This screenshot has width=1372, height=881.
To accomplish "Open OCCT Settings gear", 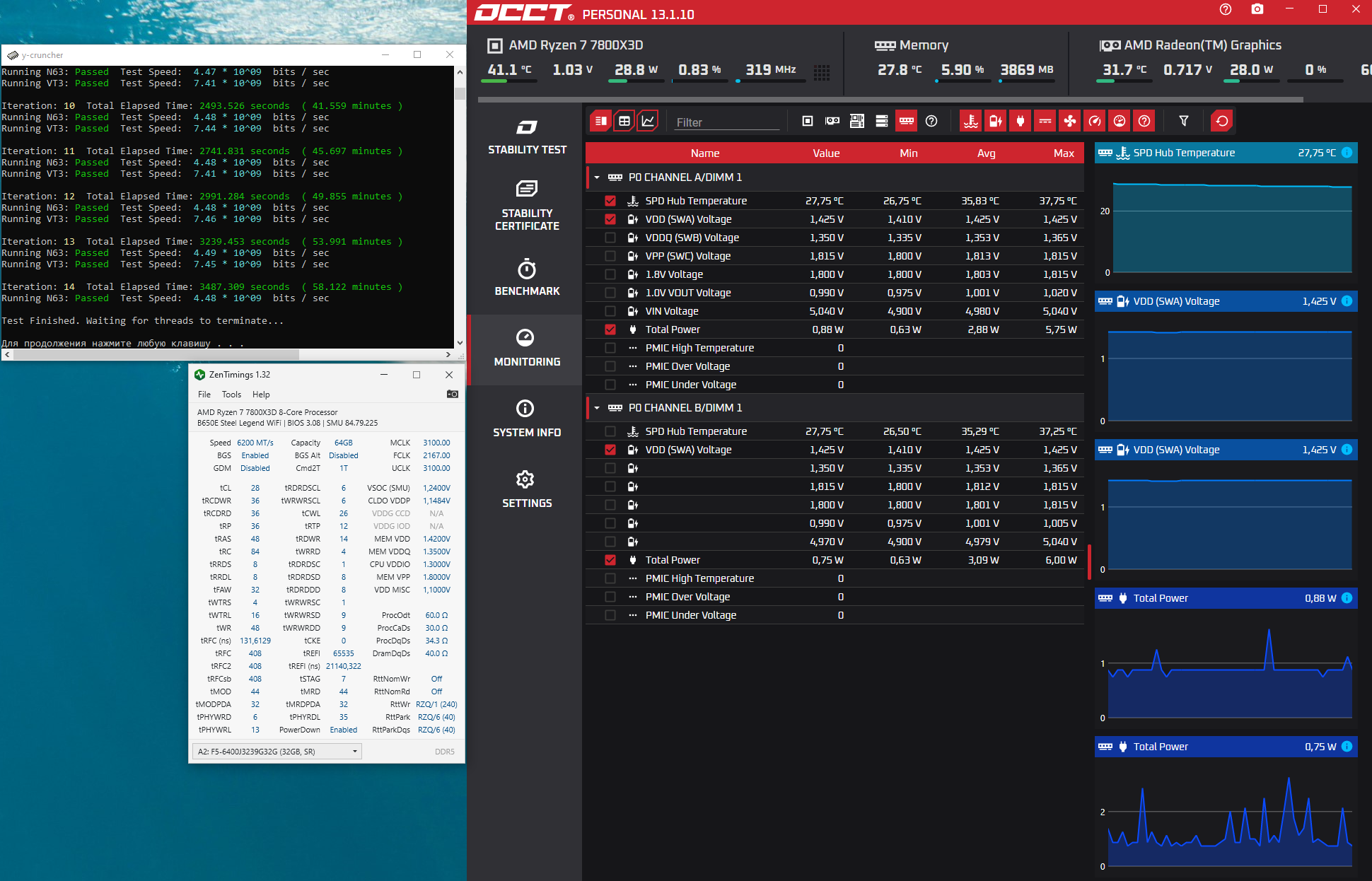I will coord(527,490).
